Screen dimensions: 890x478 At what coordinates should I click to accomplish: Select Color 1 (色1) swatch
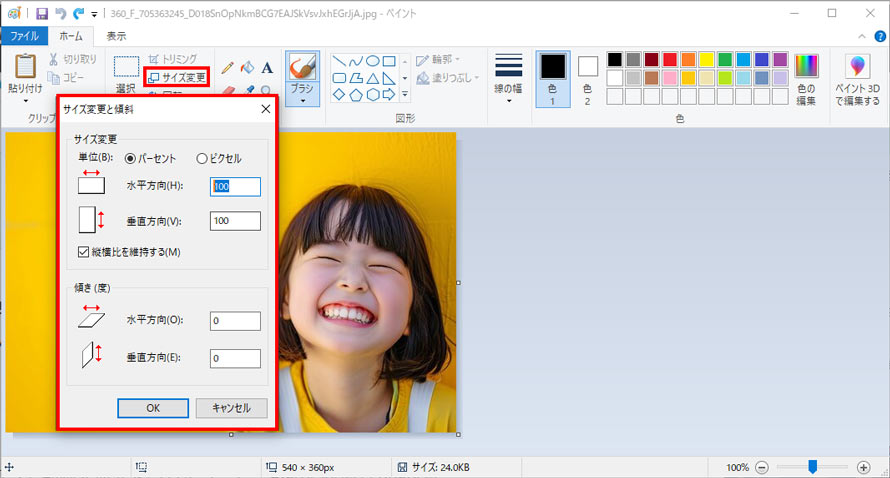click(x=553, y=79)
